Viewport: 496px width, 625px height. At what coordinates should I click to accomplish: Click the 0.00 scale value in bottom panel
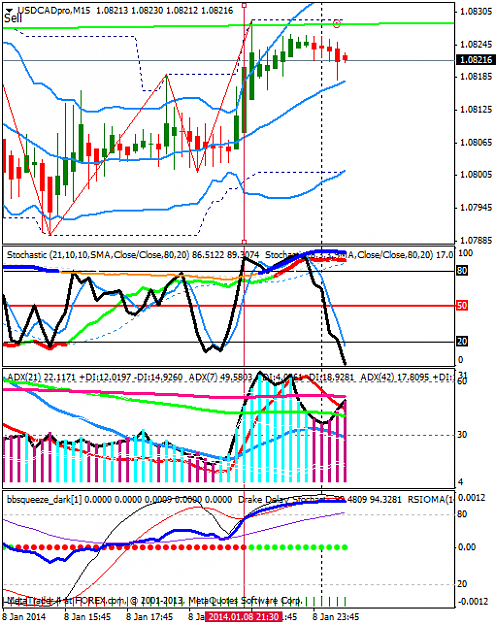(x=467, y=547)
